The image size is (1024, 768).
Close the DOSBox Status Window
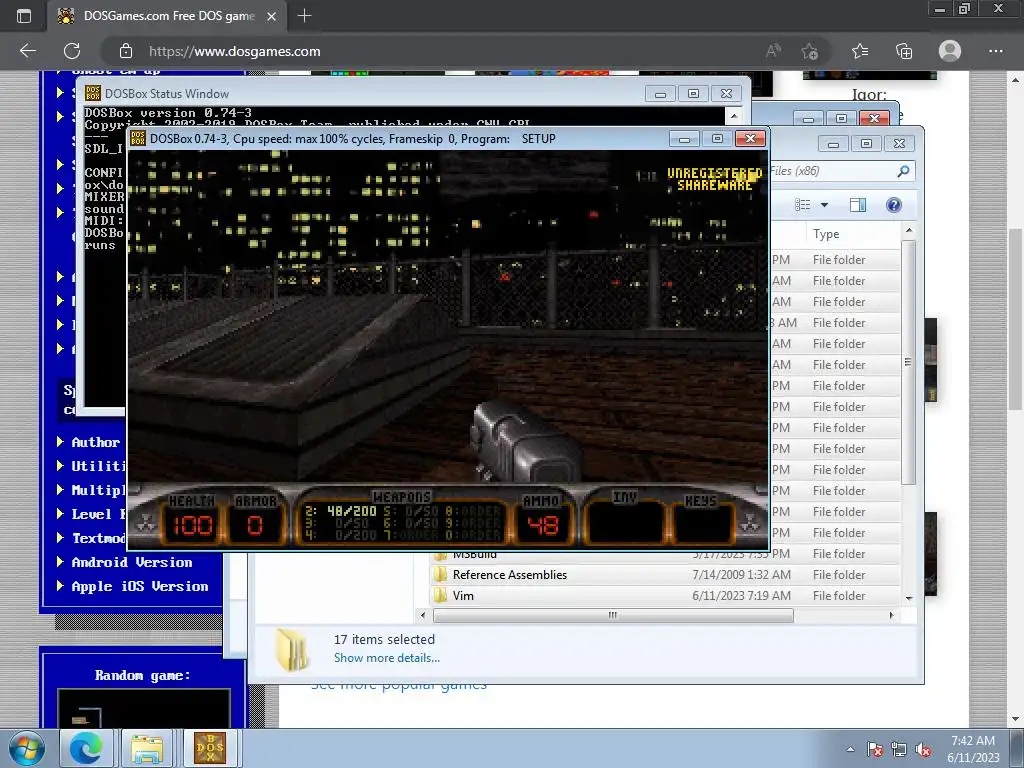(726, 94)
